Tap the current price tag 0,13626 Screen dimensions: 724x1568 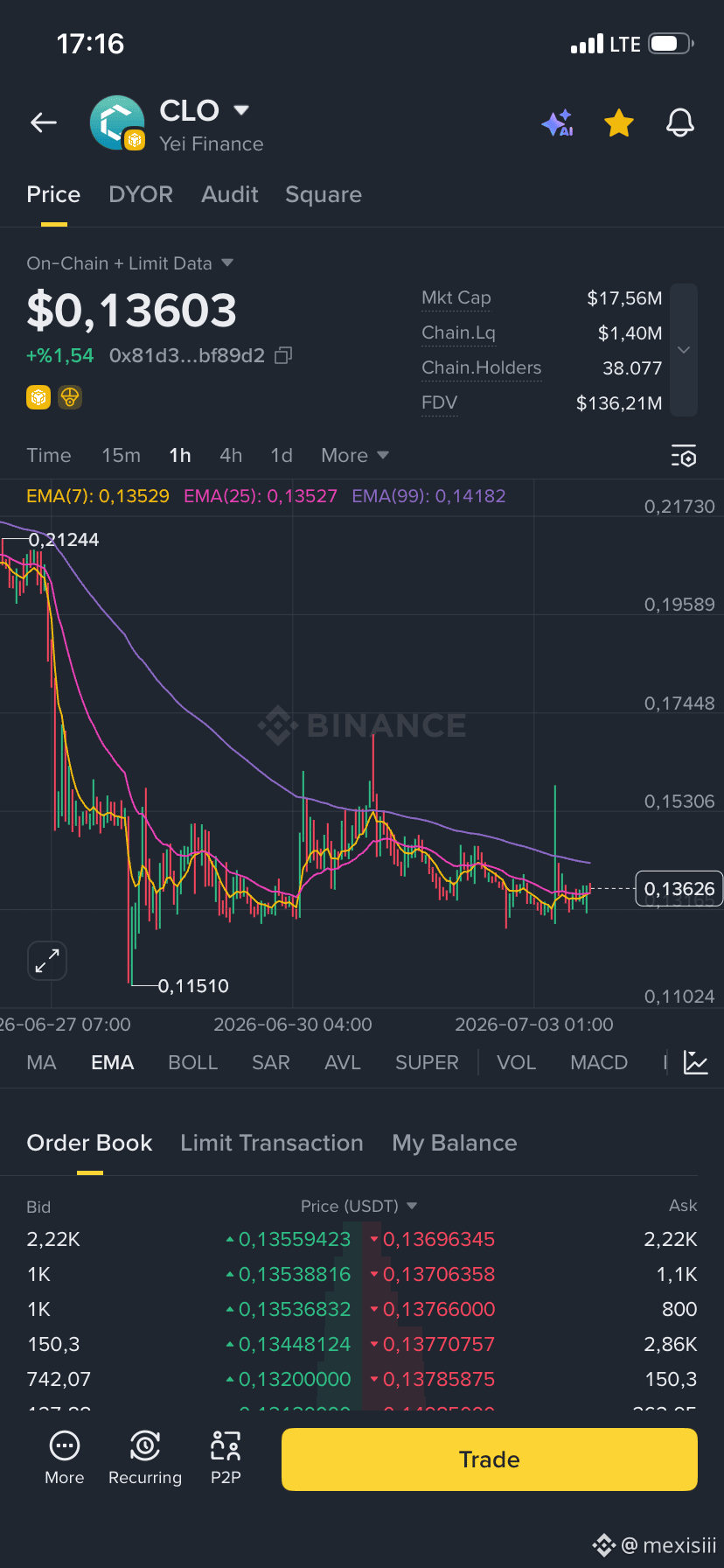click(x=679, y=889)
